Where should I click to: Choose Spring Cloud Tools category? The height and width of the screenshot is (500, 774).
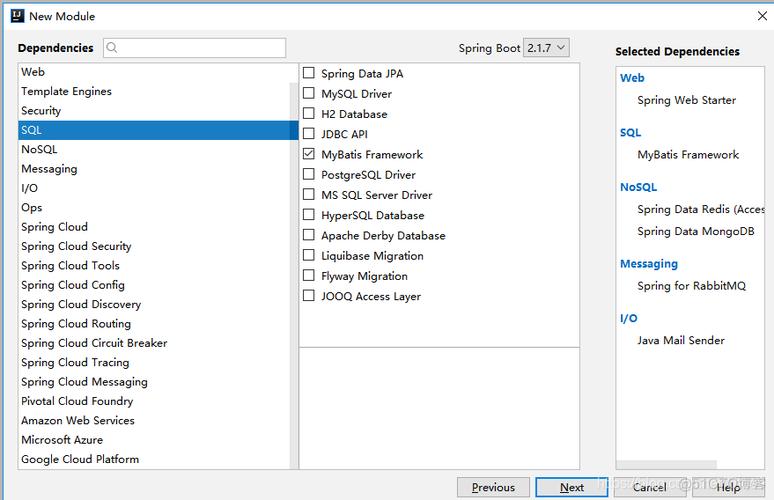click(154, 266)
